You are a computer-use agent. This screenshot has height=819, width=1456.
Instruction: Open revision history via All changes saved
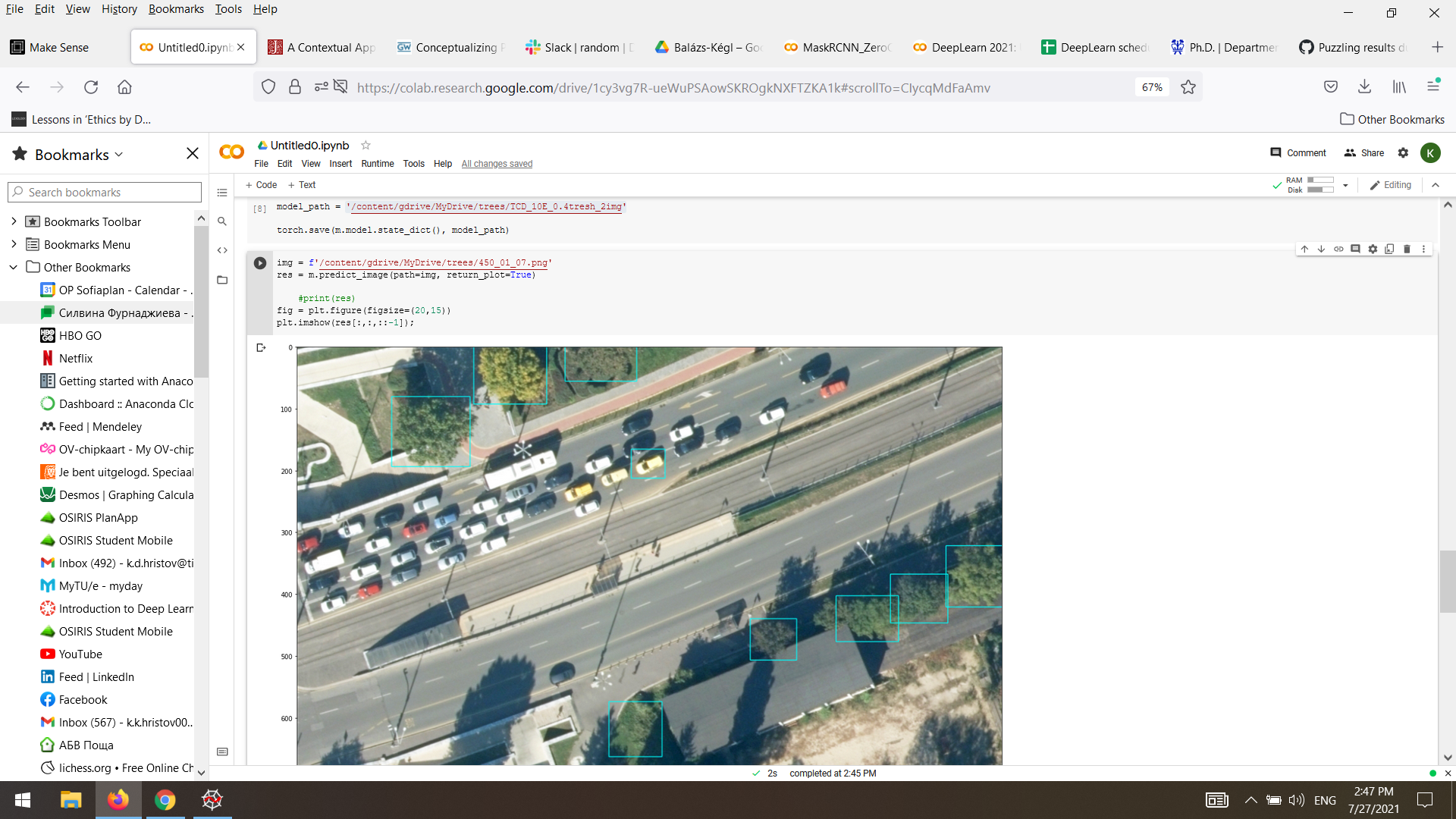pos(497,163)
